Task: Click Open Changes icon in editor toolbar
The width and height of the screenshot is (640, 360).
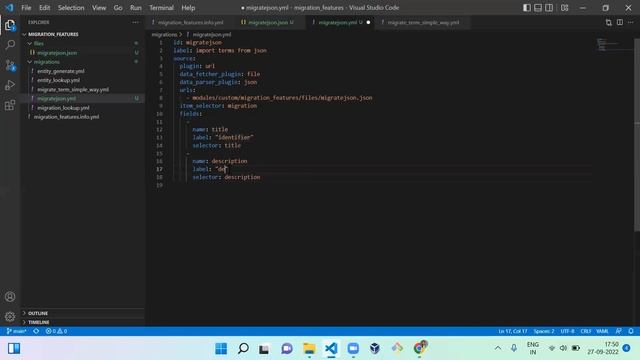Action: pos(609,22)
